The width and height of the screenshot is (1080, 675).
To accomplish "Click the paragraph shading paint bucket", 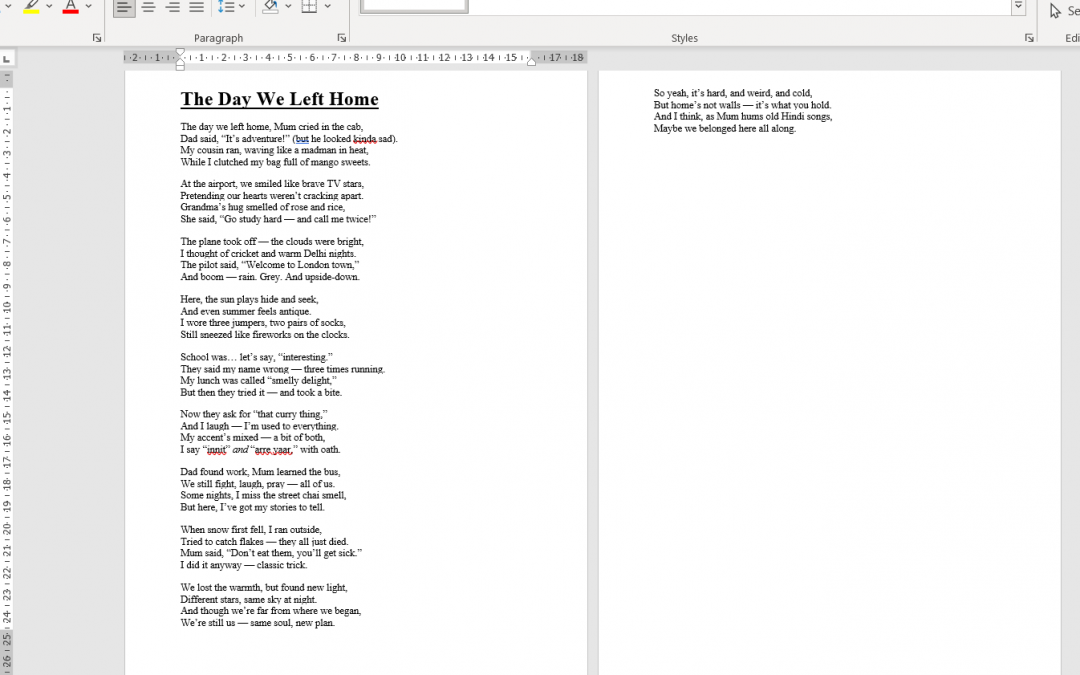I will click(x=269, y=7).
